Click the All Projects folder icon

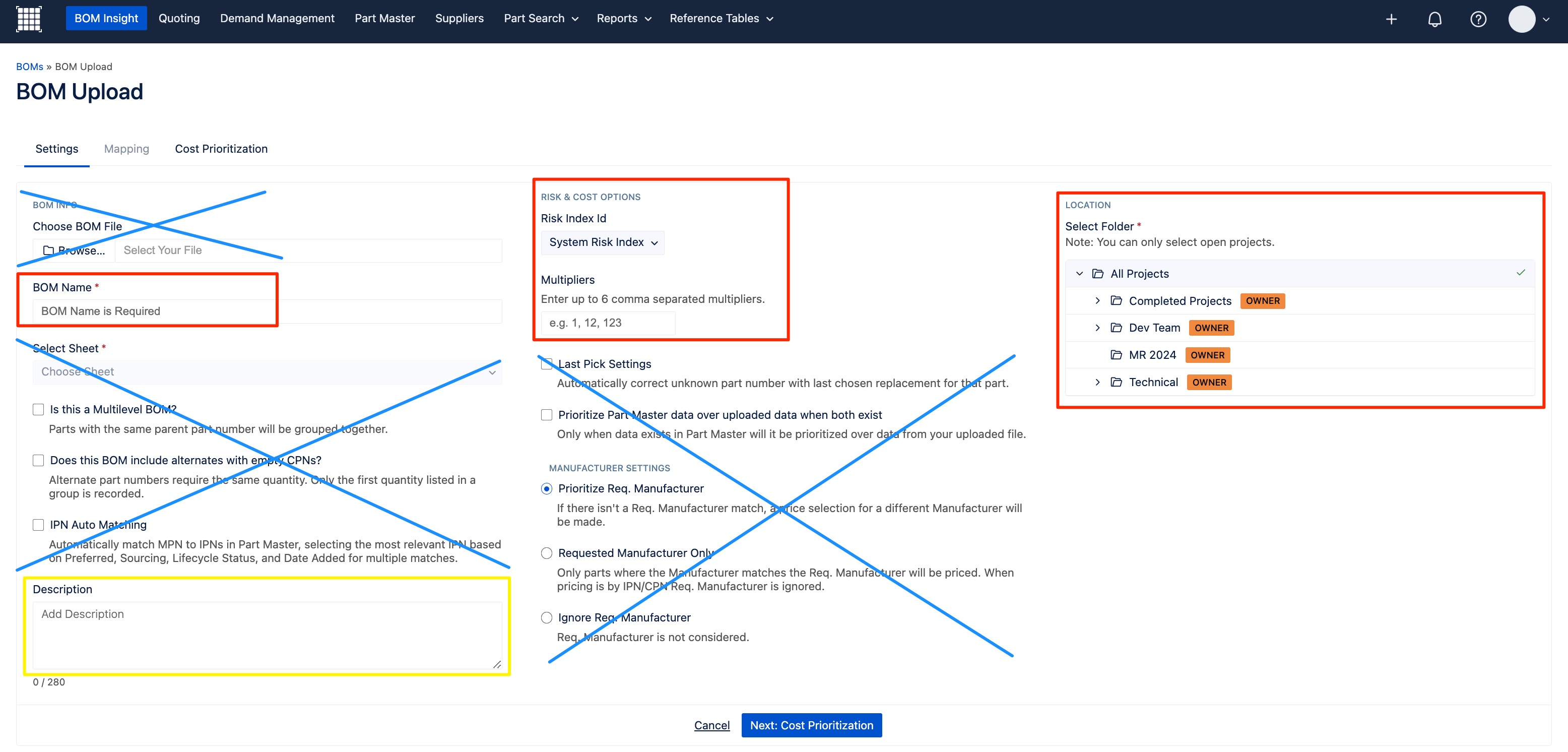pos(1097,273)
